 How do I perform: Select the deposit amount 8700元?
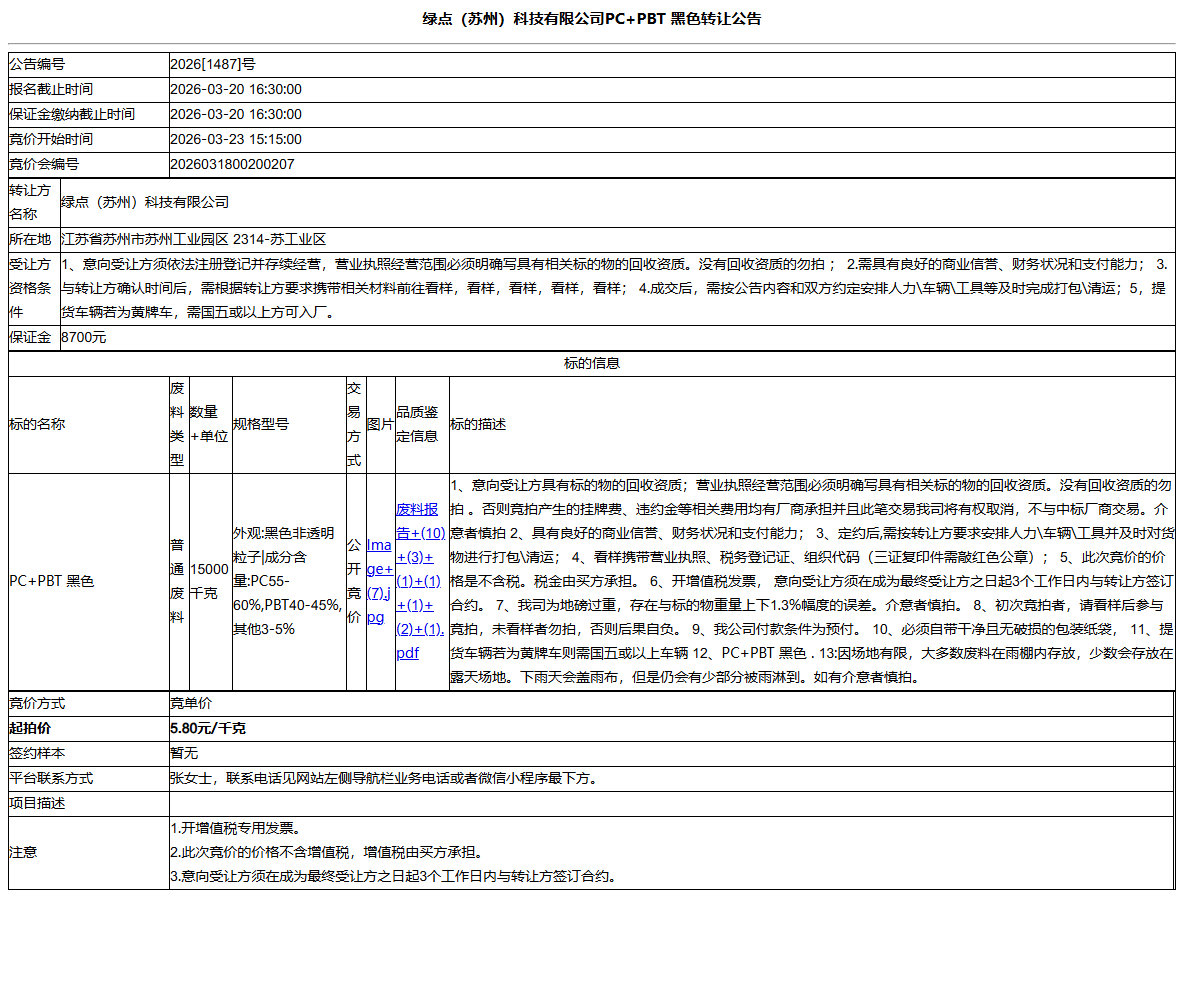84,338
